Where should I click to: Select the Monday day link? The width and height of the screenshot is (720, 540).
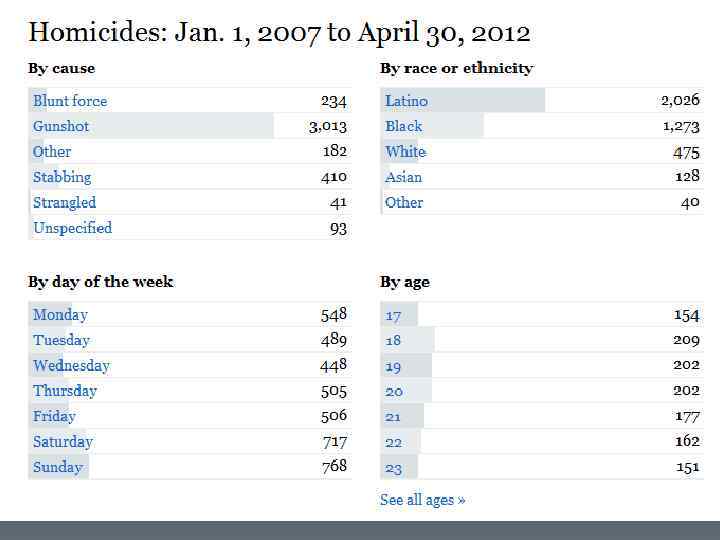(60, 315)
